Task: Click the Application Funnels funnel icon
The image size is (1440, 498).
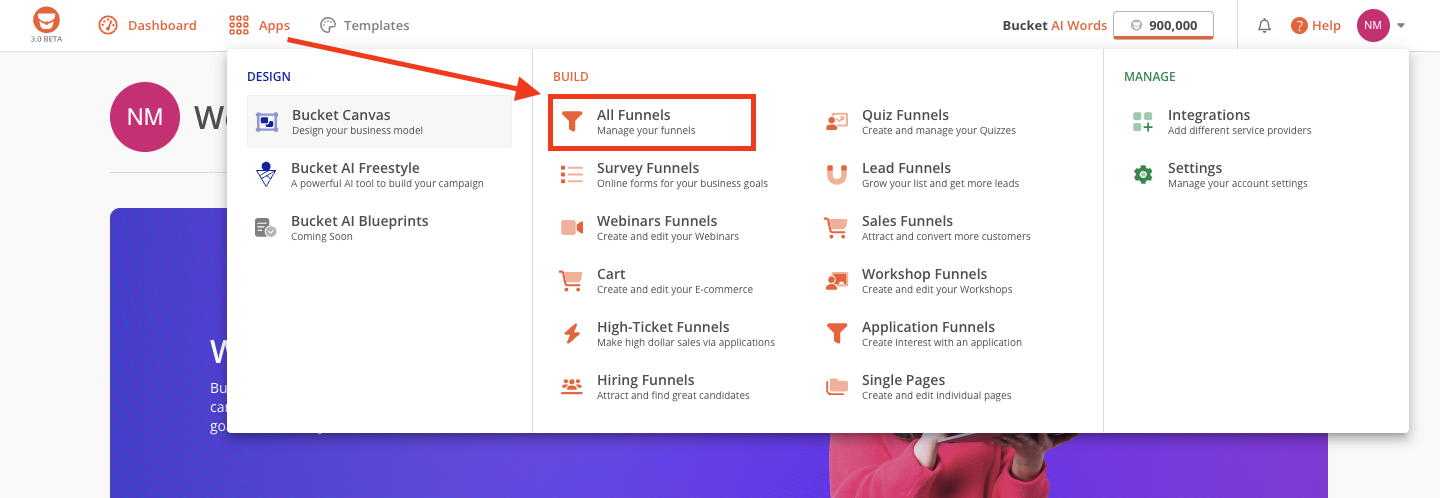Action: (837, 334)
